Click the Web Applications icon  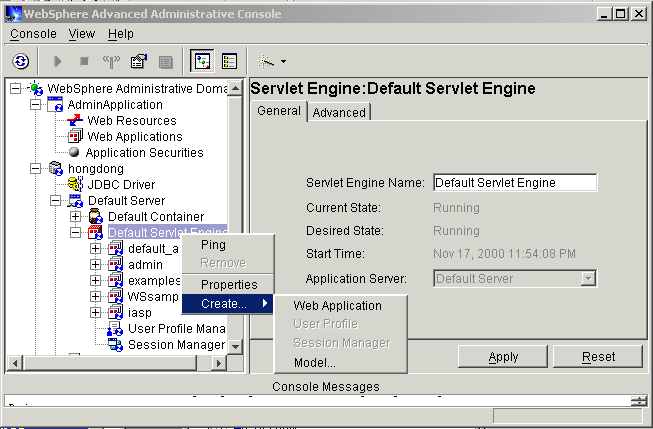pyautogui.click(x=75, y=136)
